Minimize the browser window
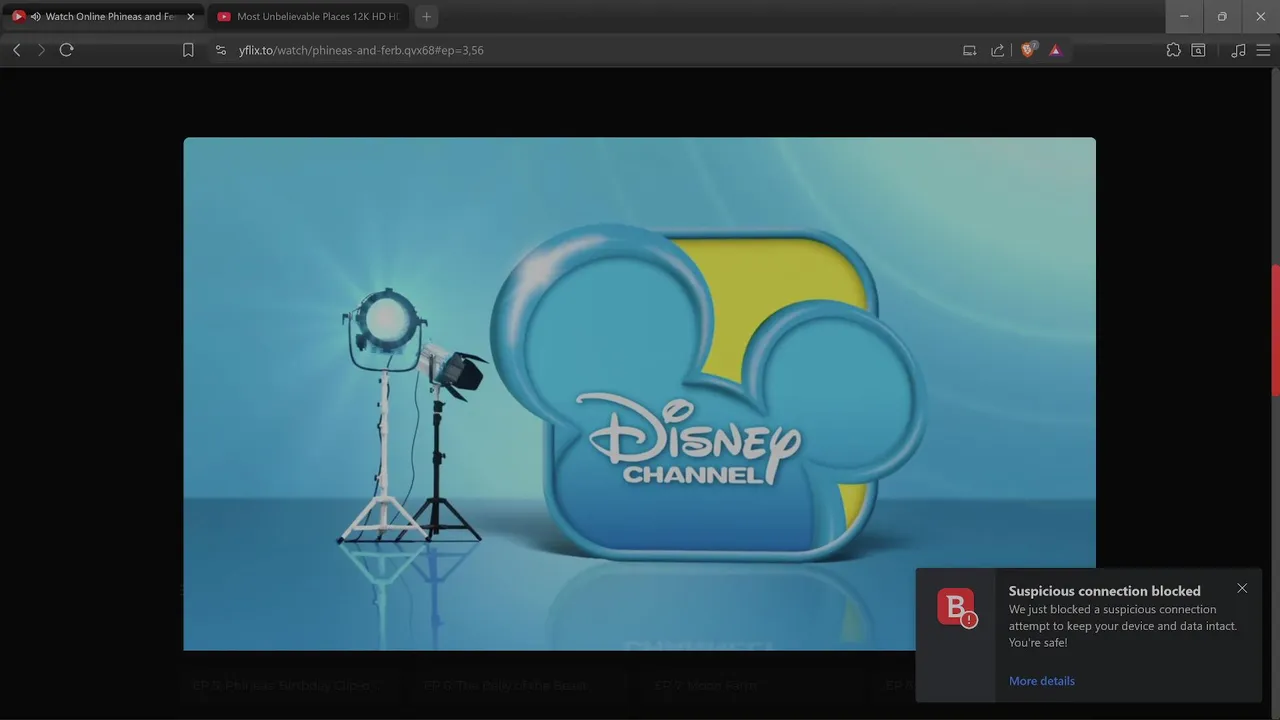1280x720 pixels. pos(1184,17)
